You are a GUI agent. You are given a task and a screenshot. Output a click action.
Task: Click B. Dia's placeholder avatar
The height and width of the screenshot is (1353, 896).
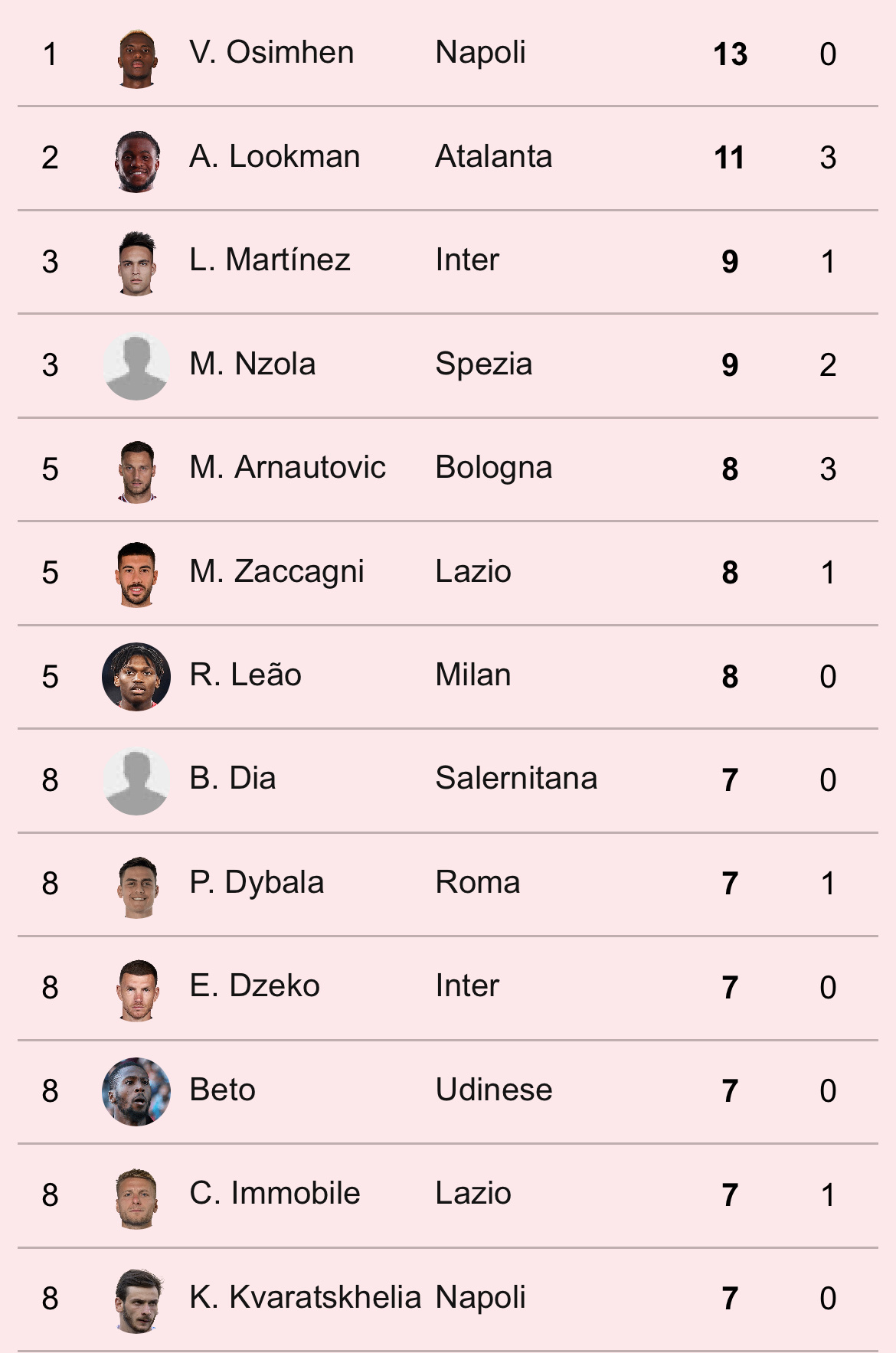tap(136, 781)
